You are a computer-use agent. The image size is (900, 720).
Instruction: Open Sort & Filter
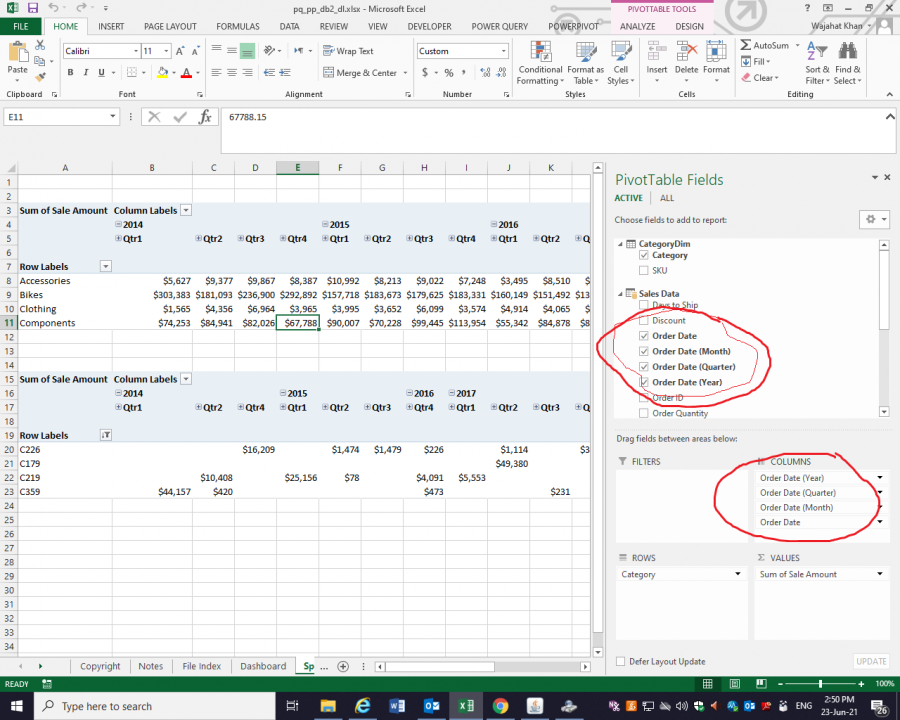click(x=817, y=63)
